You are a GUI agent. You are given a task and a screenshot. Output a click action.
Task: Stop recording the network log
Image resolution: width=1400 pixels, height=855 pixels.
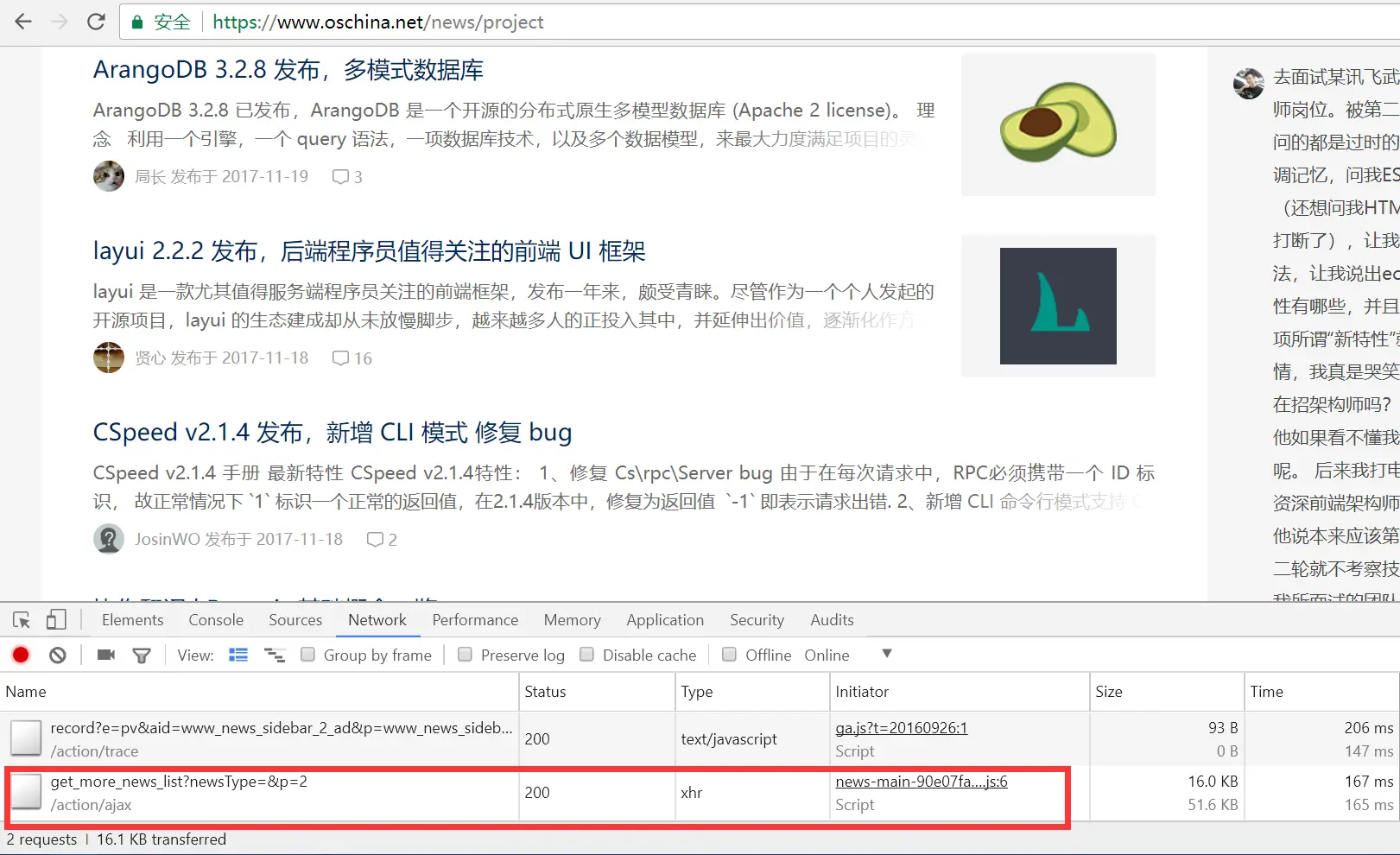[21, 655]
